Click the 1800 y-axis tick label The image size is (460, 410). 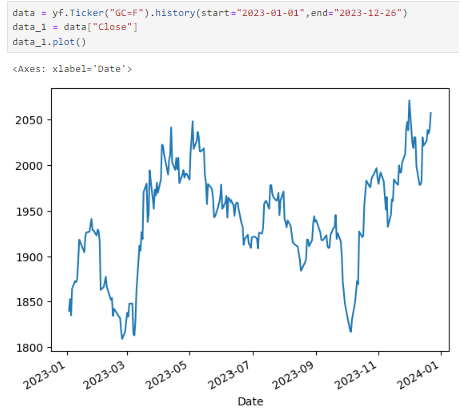click(29, 348)
